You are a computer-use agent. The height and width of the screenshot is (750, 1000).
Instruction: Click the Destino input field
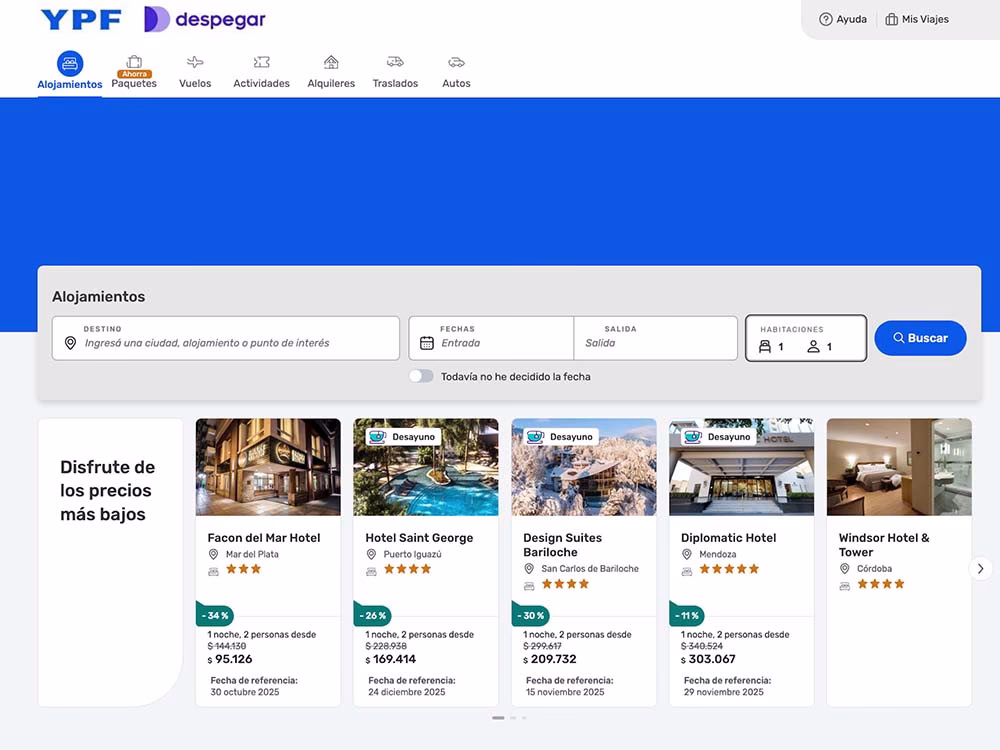pos(225,340)
